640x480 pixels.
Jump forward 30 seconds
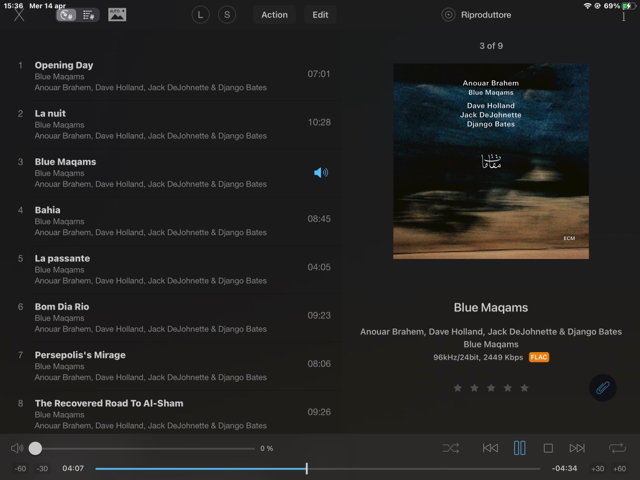click(598, 469)
